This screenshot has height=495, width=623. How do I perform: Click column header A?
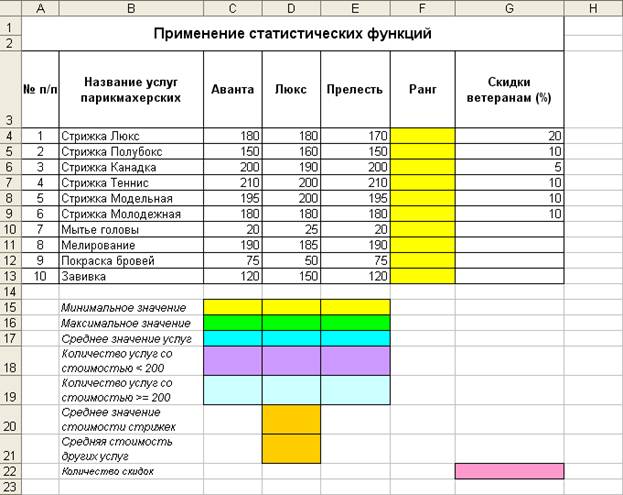(x=40, y=9)
